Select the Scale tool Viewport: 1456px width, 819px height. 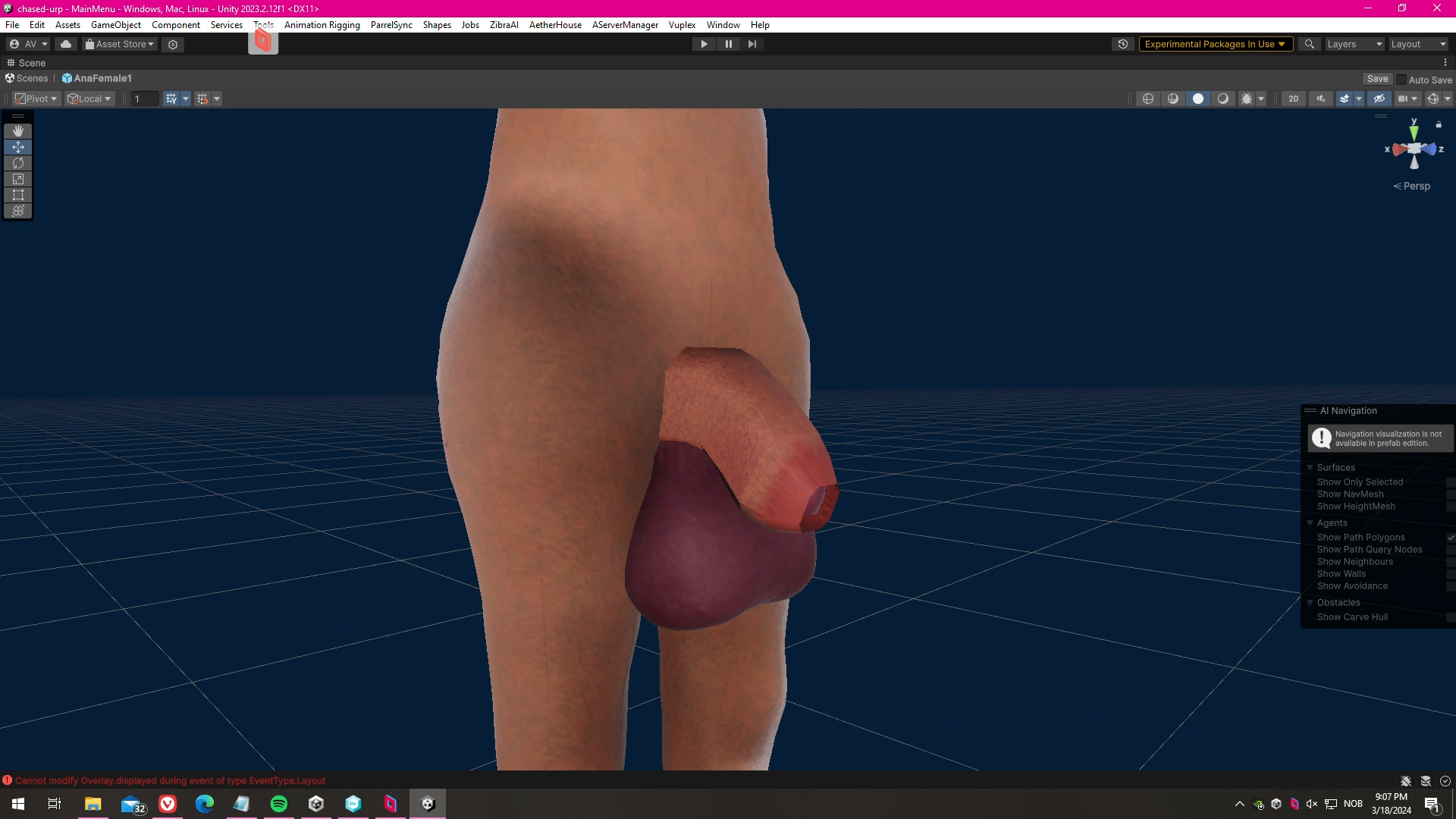point(18,179)
